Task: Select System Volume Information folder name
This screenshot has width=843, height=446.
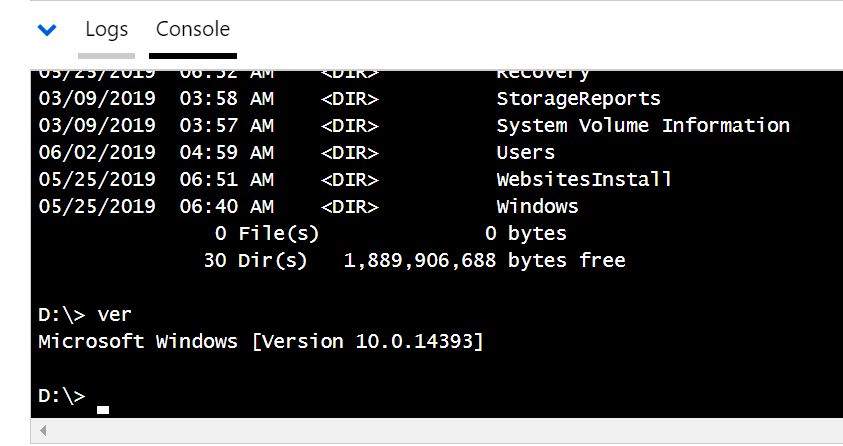Action: (643, 126)
